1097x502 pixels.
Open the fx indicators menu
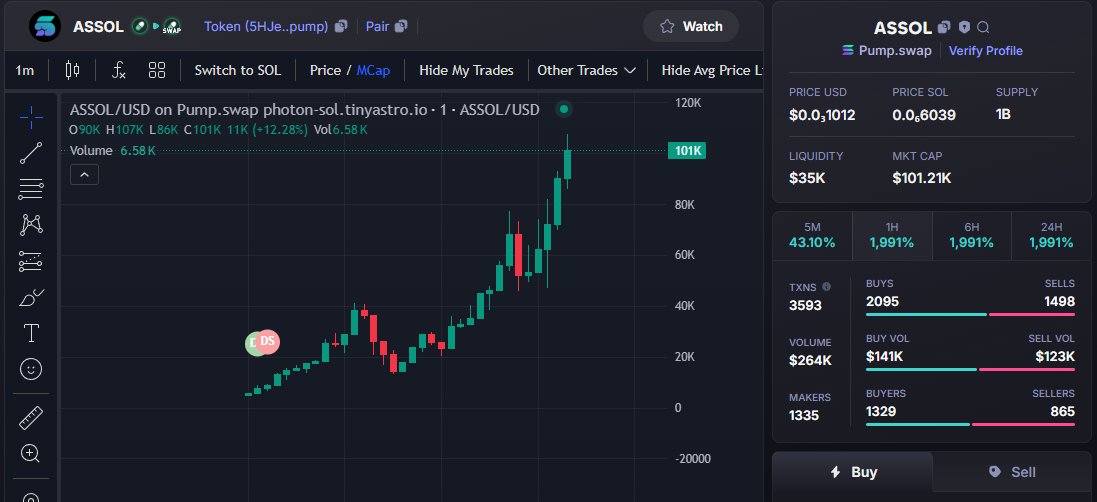pyautogui.click(x=119, y=70)
